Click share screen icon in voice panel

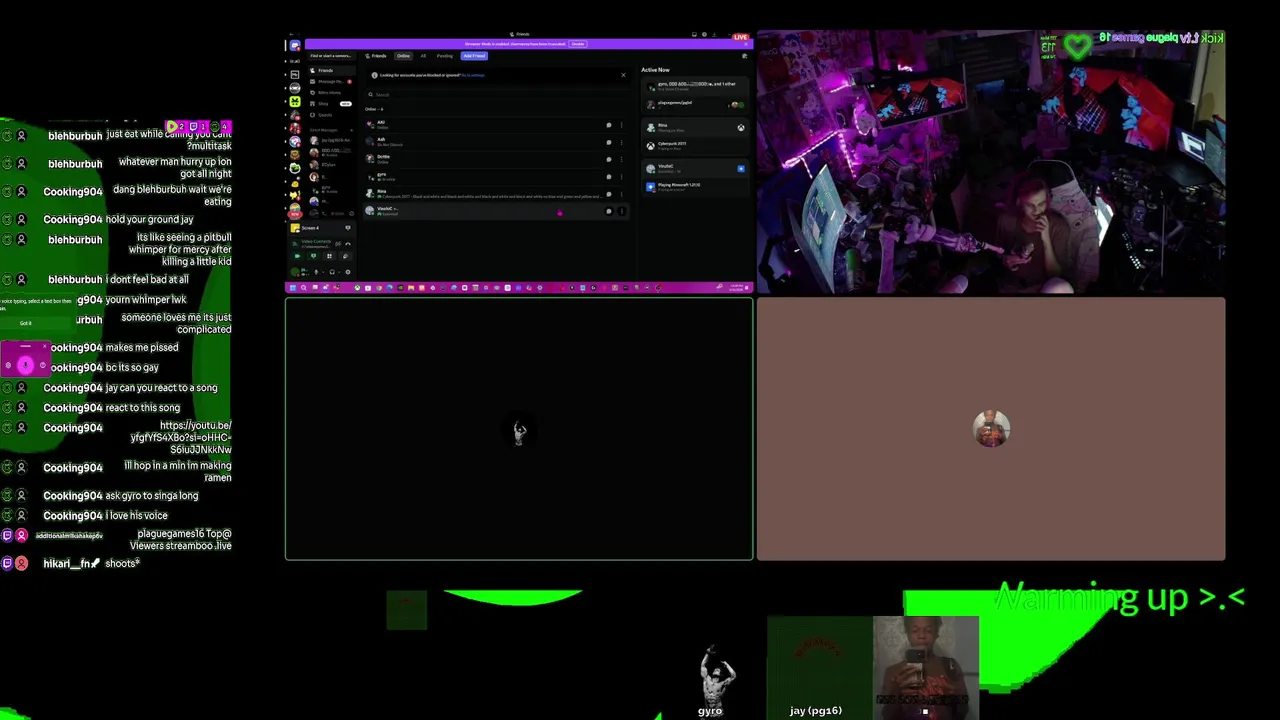point(313,256)
